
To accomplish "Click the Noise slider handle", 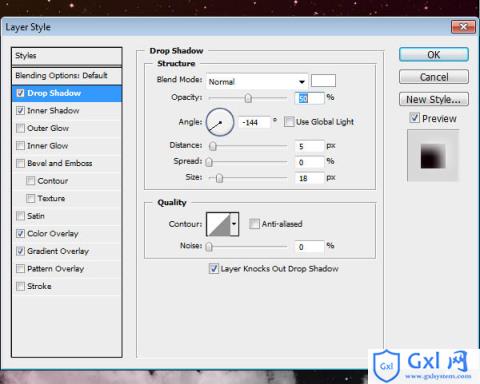I will [209, 247].
